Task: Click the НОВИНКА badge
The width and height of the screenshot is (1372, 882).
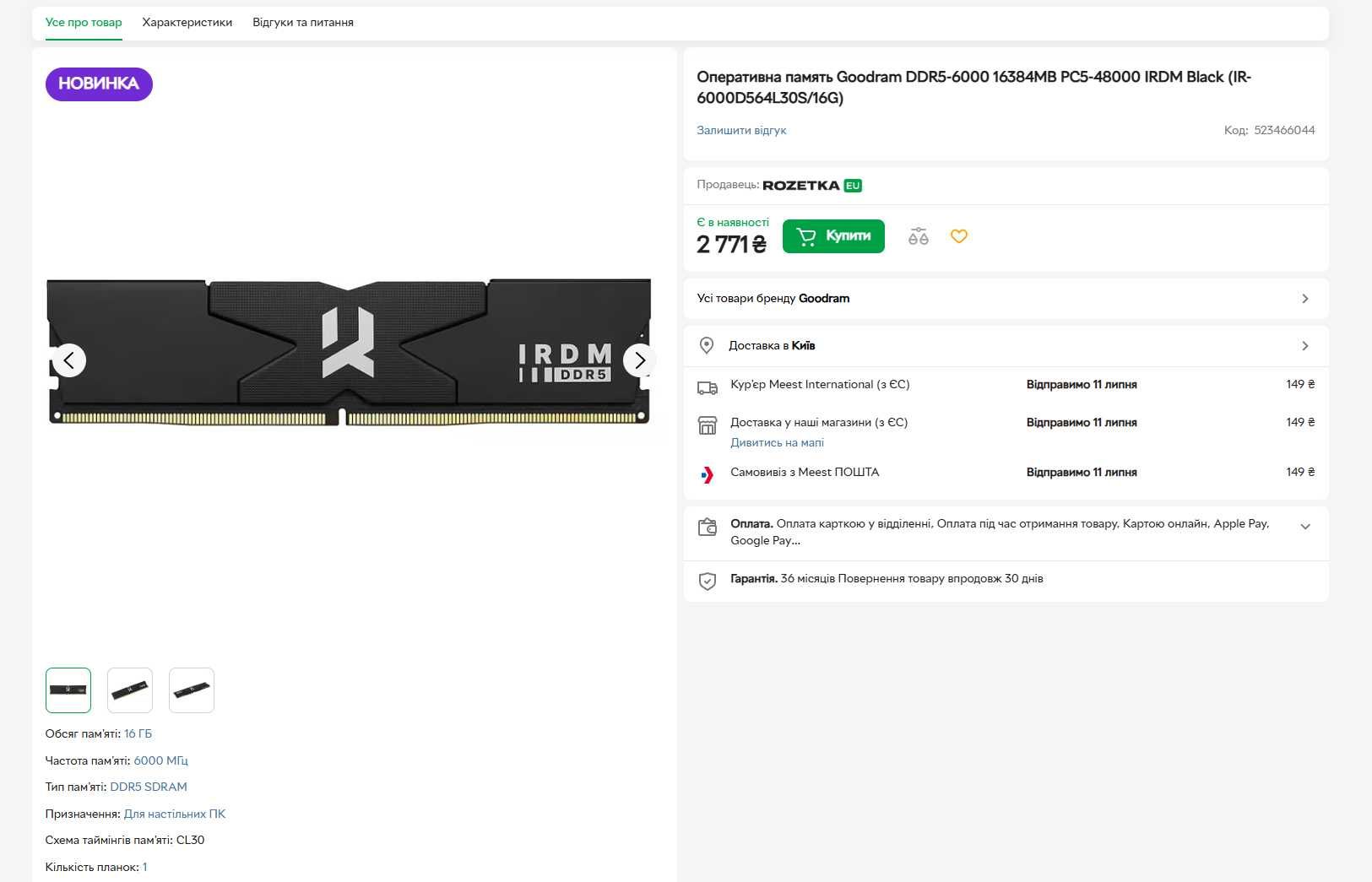Action: coord(99,84)
